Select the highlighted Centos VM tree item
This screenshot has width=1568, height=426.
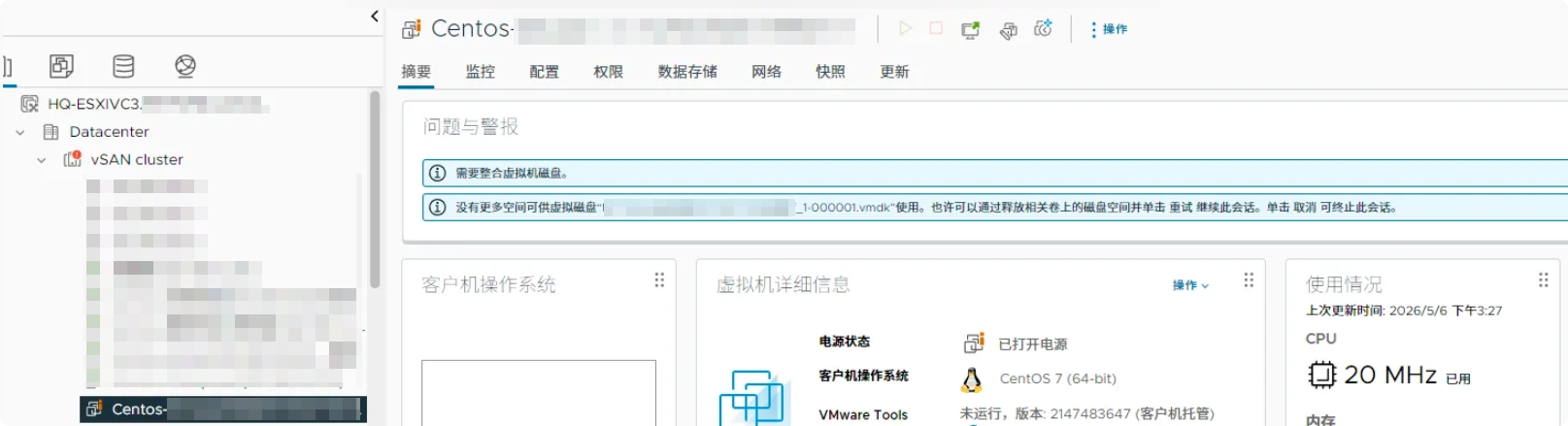(223, 409)
